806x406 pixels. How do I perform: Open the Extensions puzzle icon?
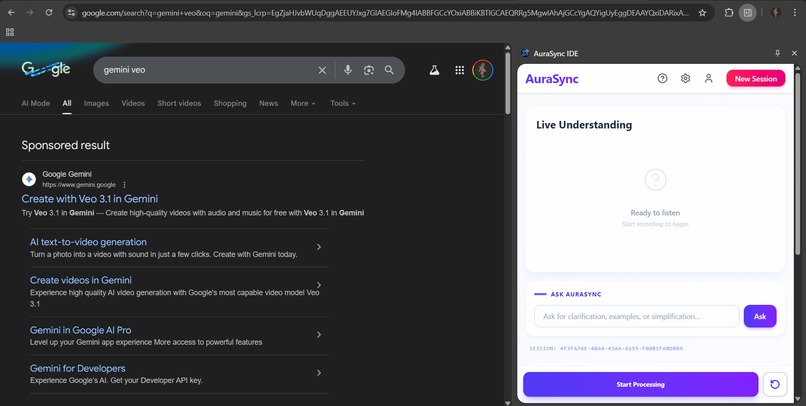pos(729,13)
